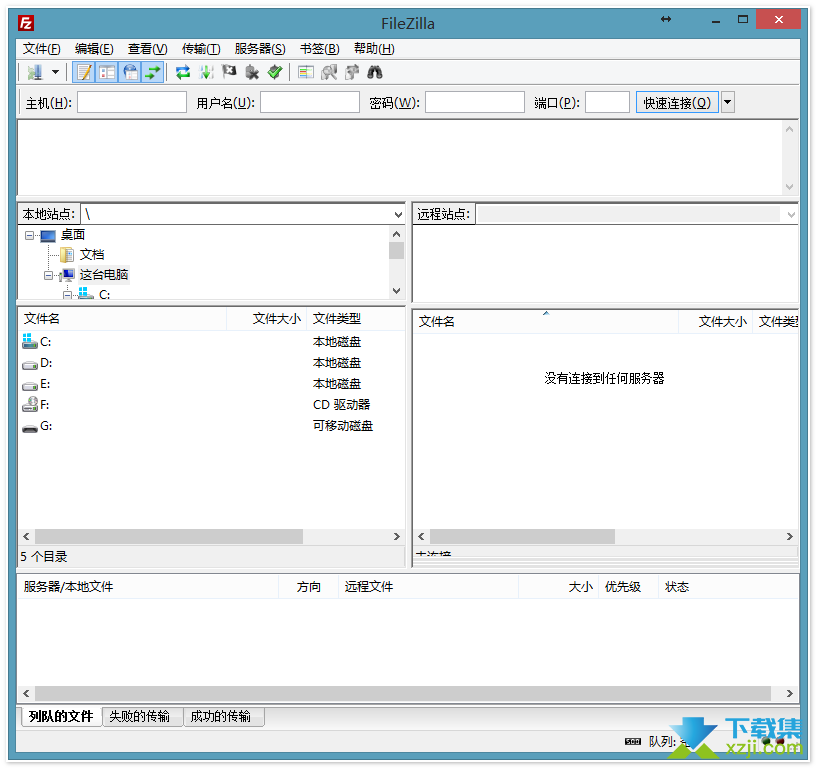Collapse the 桌面 tree node
This screenshot has width=816, height=768.
(x=30, y=235)
